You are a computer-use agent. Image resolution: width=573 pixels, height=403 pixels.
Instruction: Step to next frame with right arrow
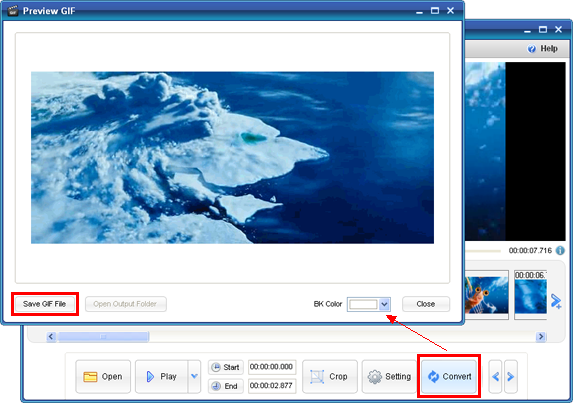511,376
